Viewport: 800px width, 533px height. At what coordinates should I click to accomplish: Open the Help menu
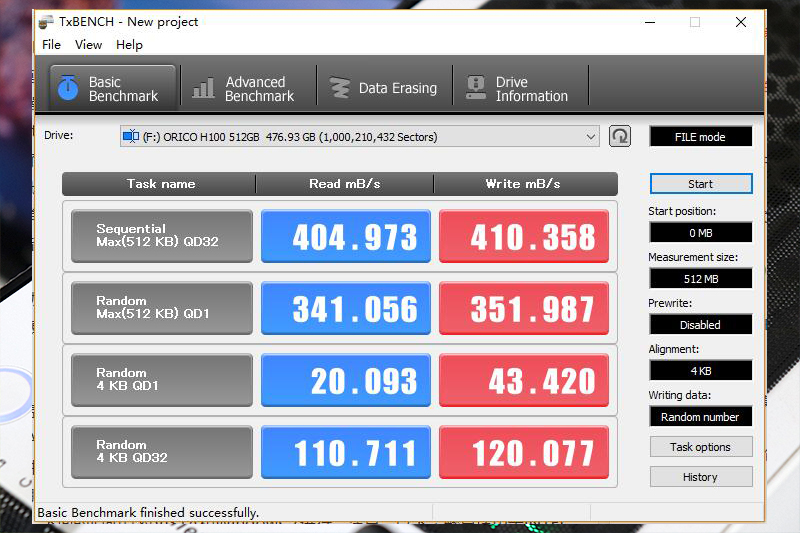point(129,45)
